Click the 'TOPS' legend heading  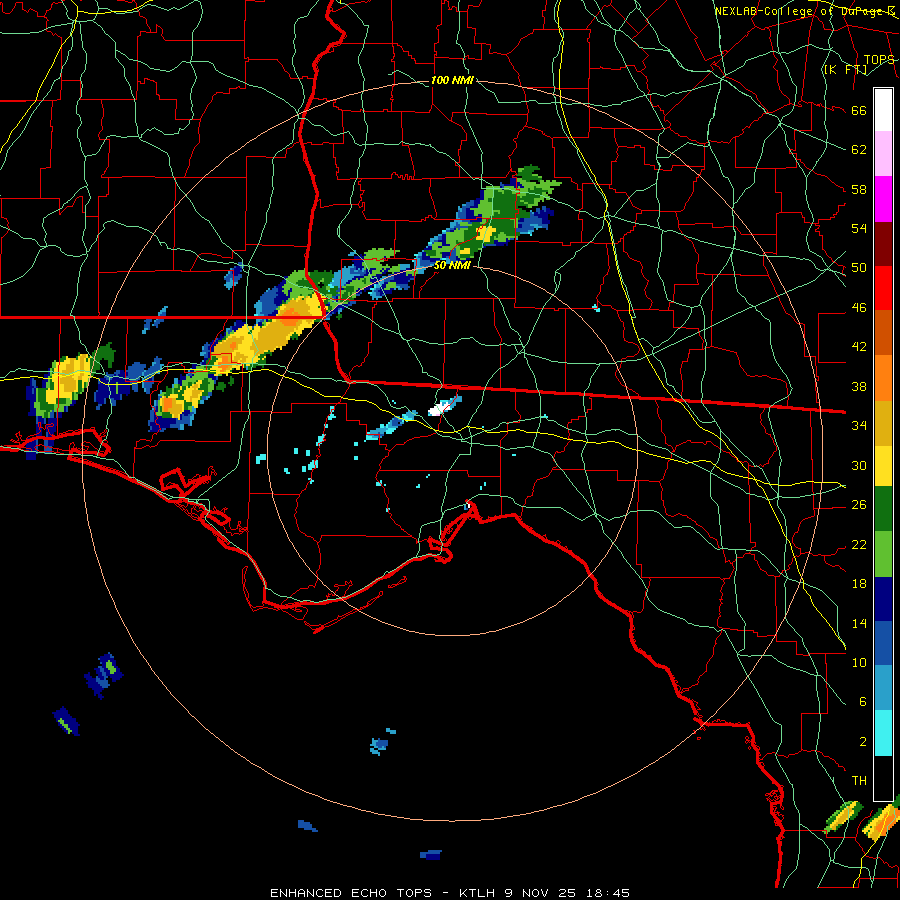pos(879,59)
